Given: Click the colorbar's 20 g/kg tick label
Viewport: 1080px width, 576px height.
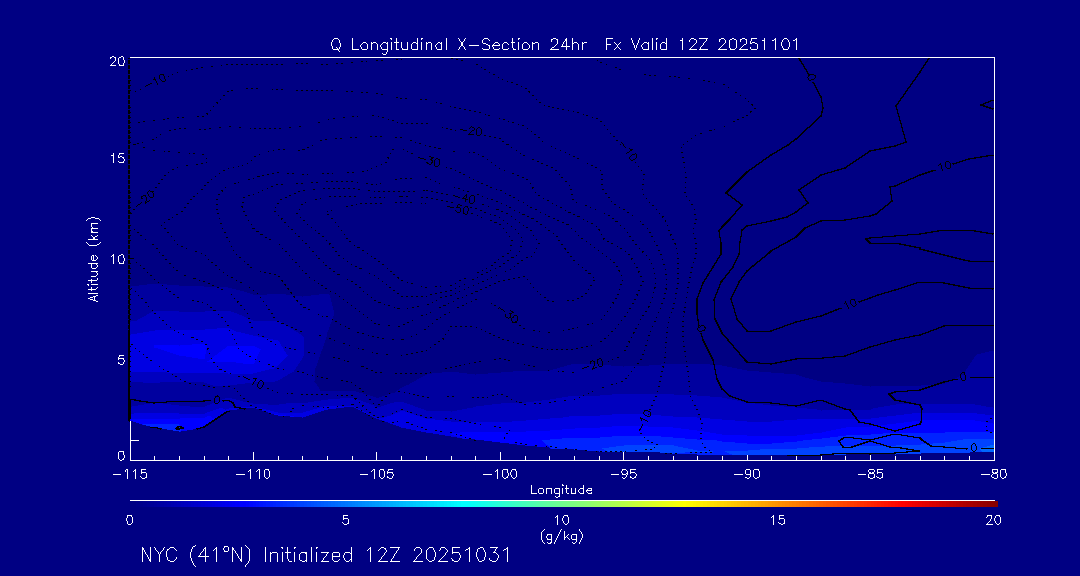Looking at the screenshot, I should [x=993, y=520].
